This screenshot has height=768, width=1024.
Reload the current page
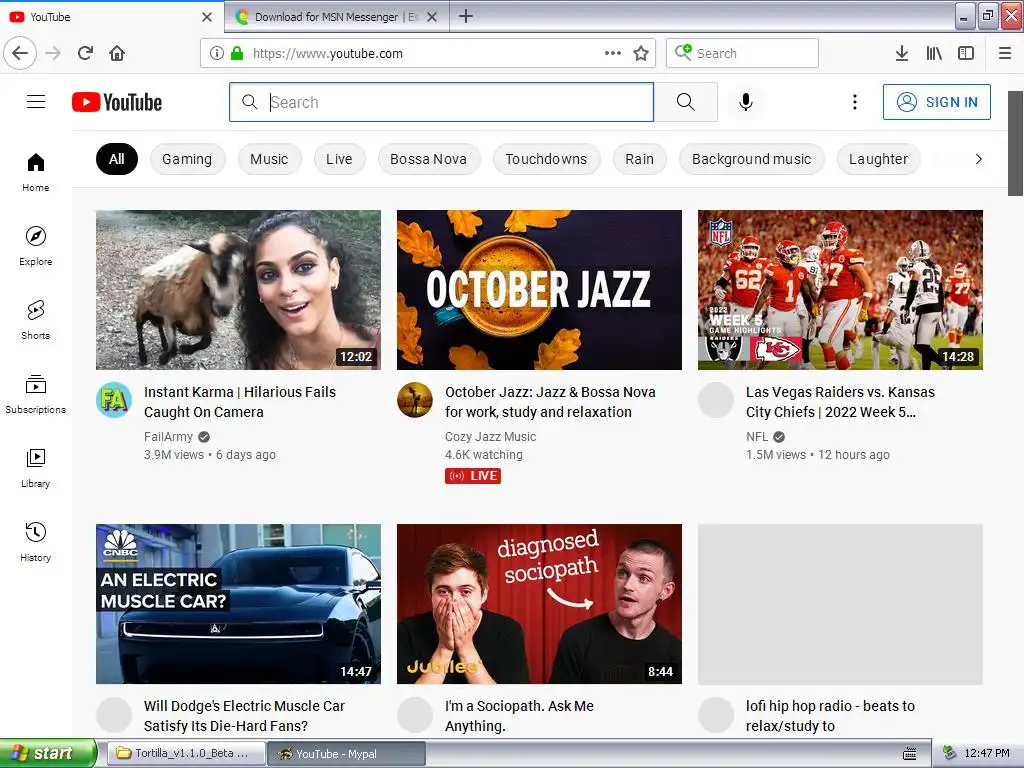(x=85, y=53)
